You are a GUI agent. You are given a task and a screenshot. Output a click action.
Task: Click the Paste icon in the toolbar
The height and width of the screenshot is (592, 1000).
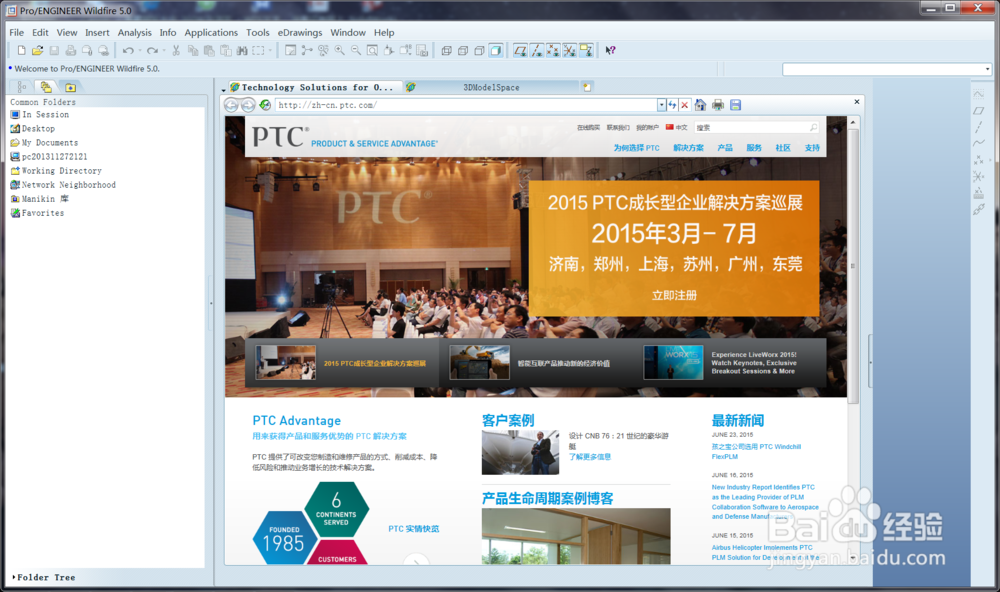click(209, 50)
